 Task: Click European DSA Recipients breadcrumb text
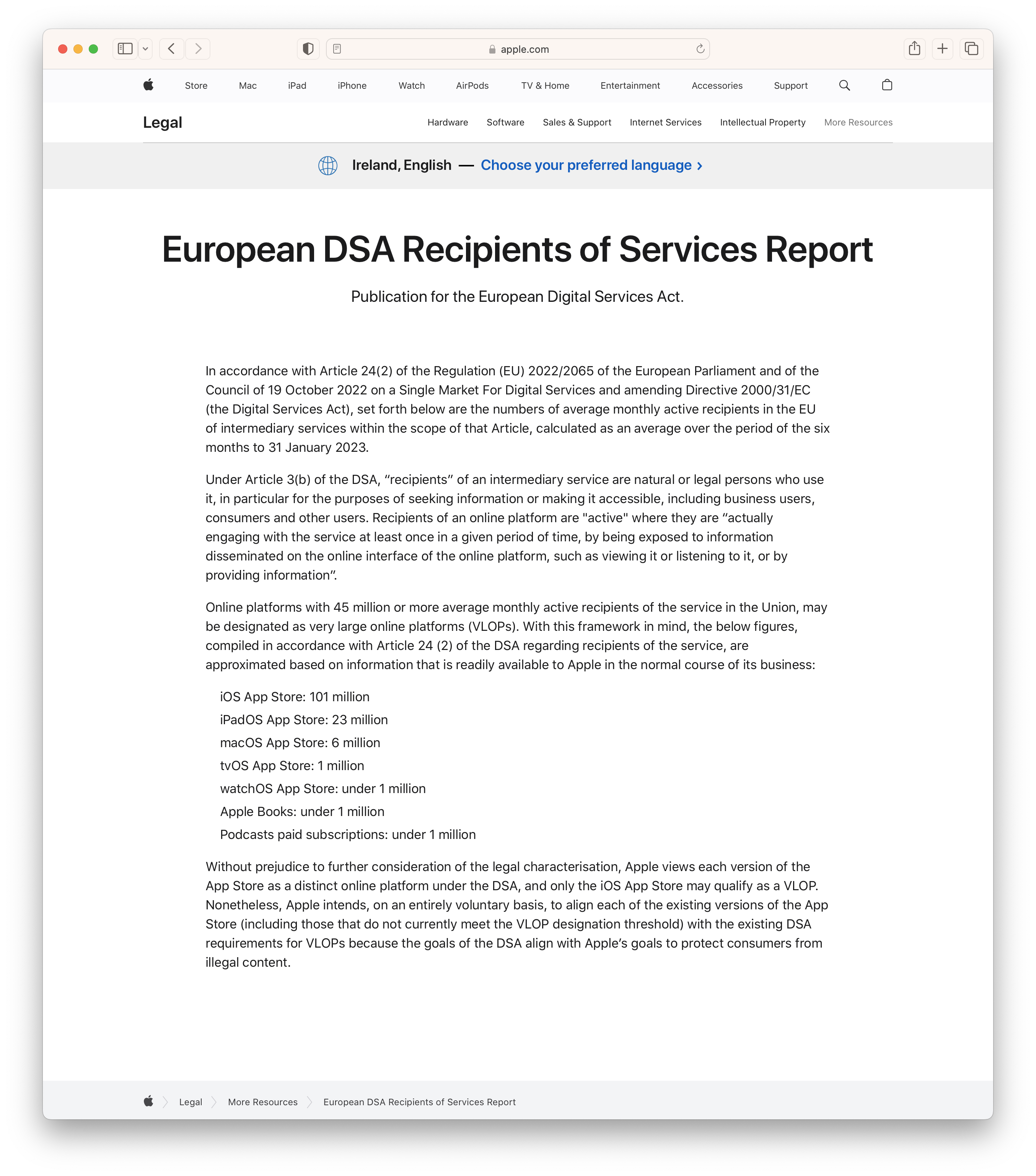tap(419, 1102)
